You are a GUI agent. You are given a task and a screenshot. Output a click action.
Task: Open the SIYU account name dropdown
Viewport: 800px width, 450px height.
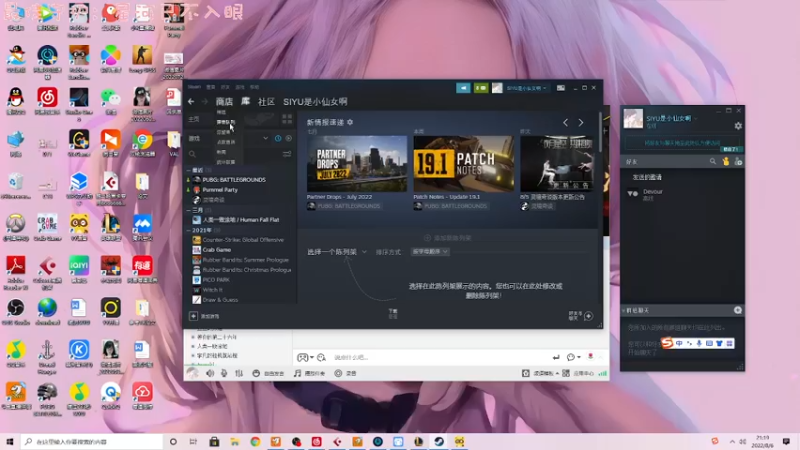527,88
